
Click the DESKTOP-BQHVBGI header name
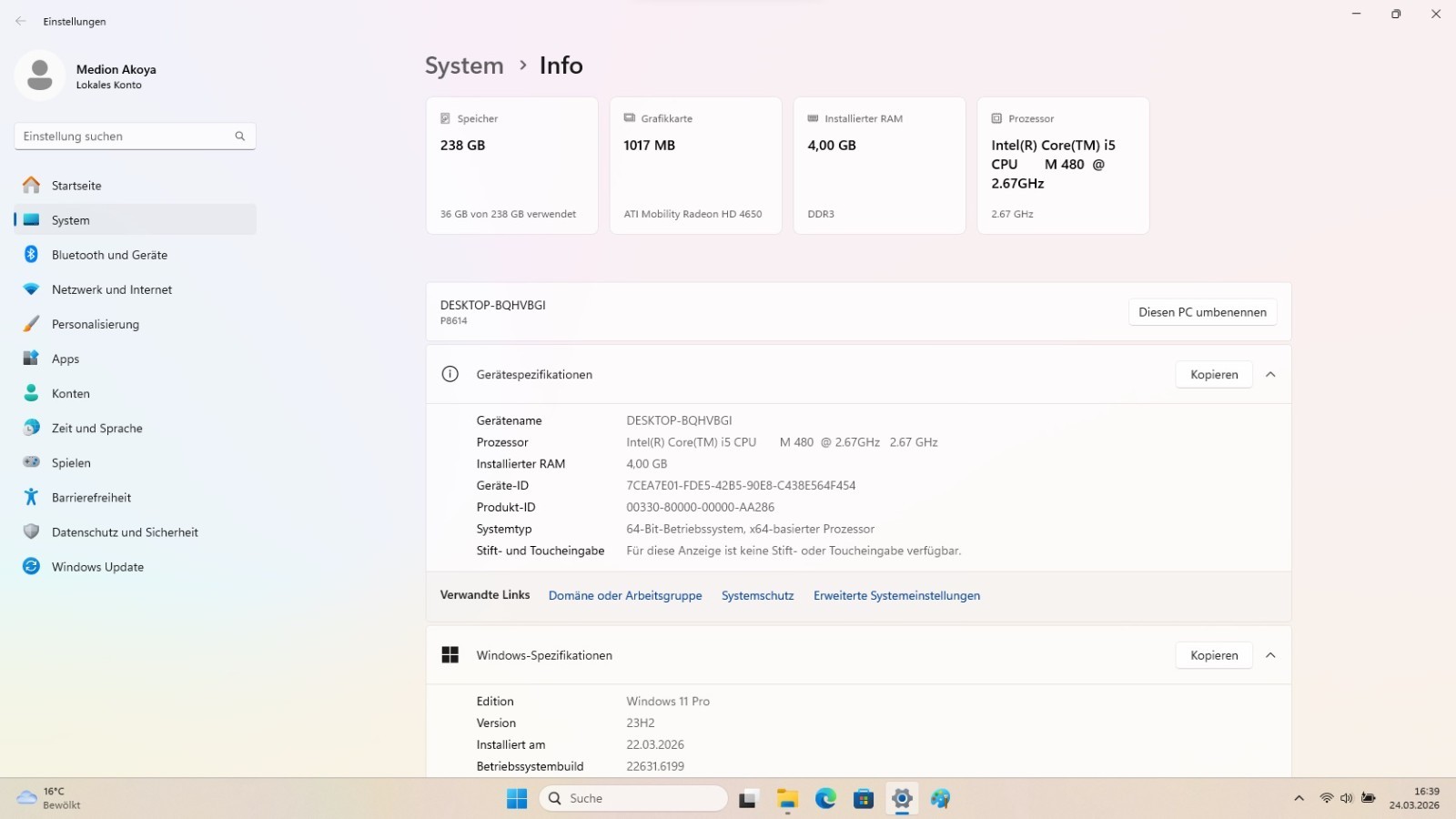(492, 305)
